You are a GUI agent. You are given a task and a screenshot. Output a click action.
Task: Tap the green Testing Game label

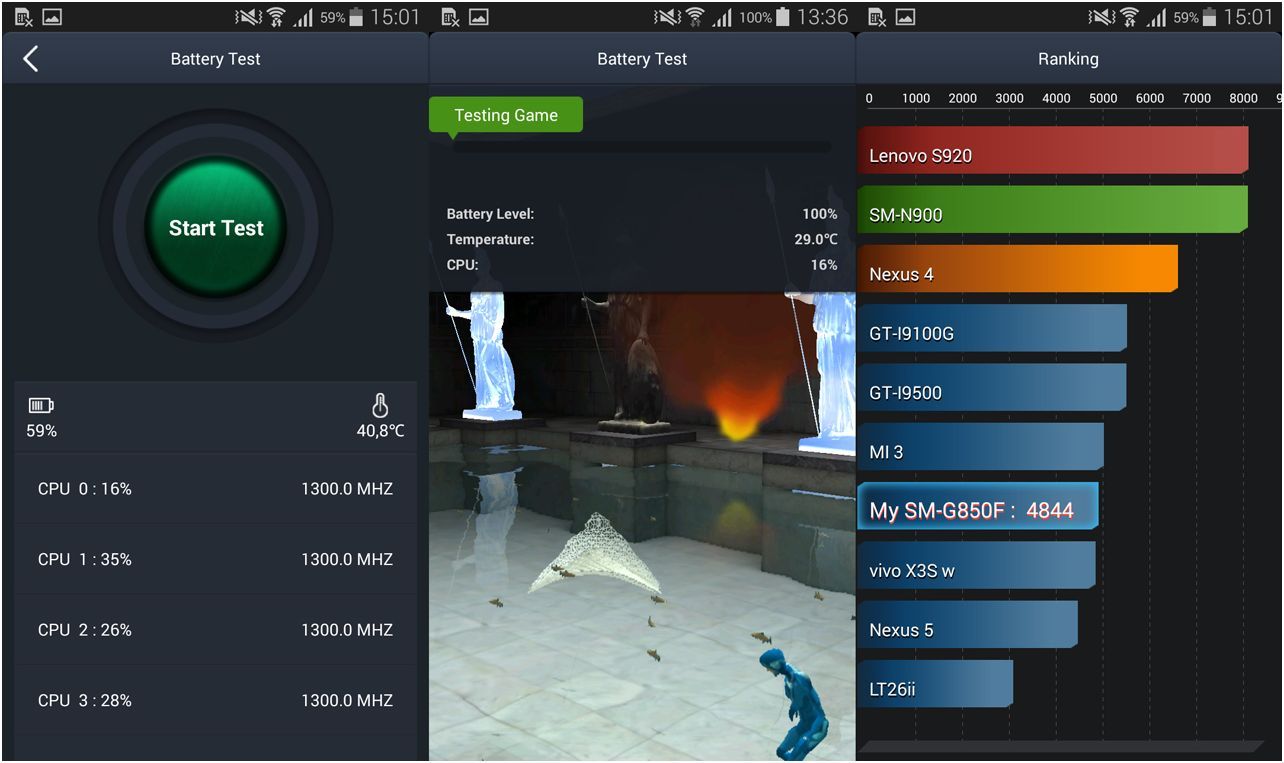[506, 115]
